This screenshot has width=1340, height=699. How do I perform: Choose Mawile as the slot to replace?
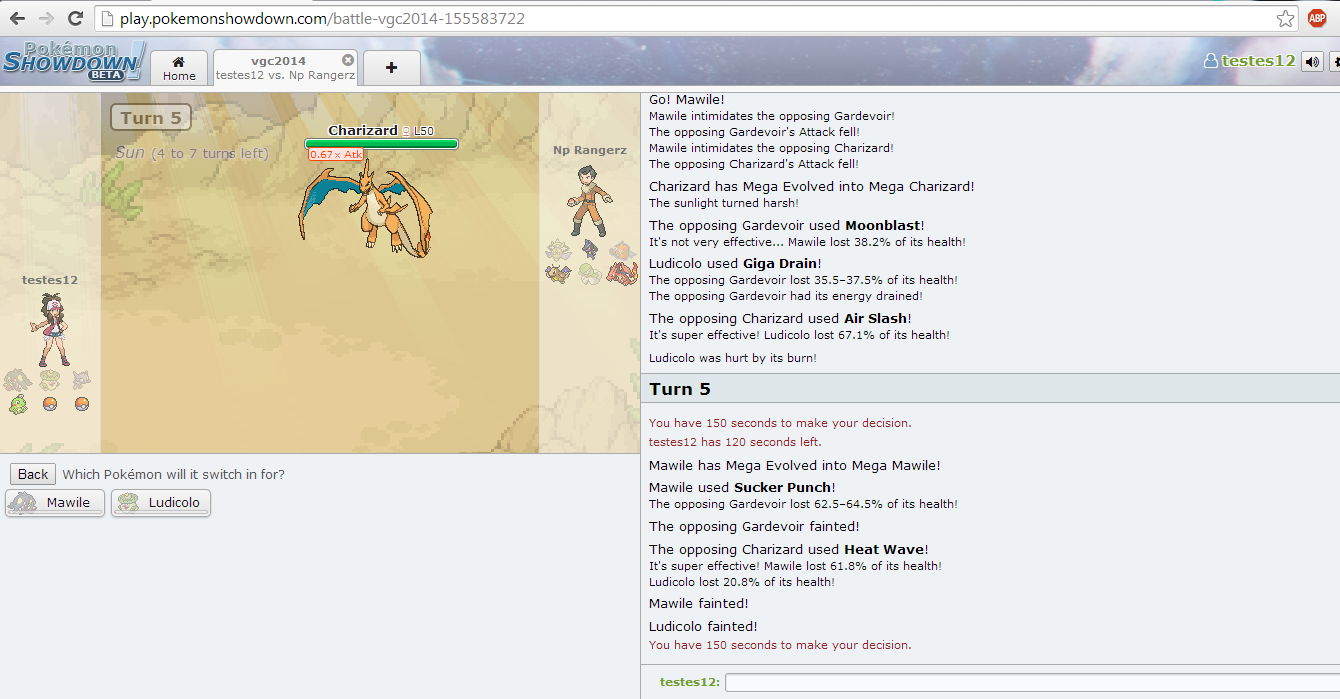click(x=55, y=503)
